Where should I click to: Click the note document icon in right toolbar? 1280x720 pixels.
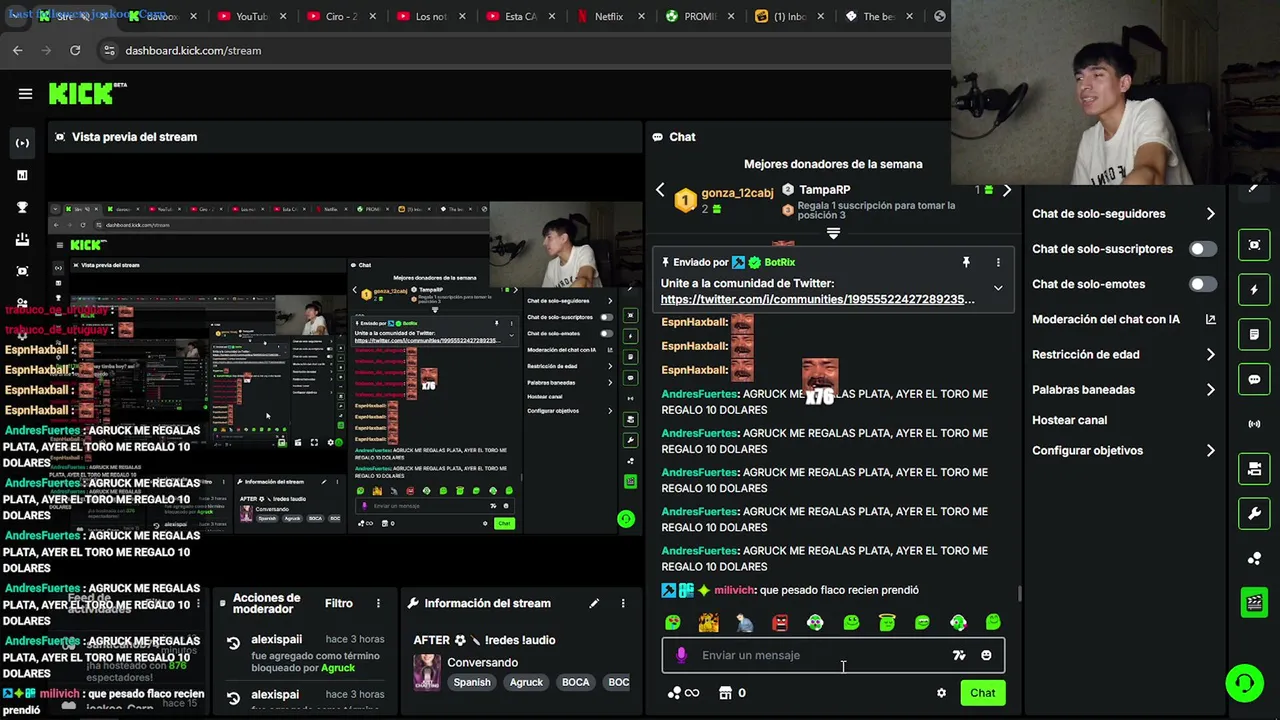pos(1254,334)
